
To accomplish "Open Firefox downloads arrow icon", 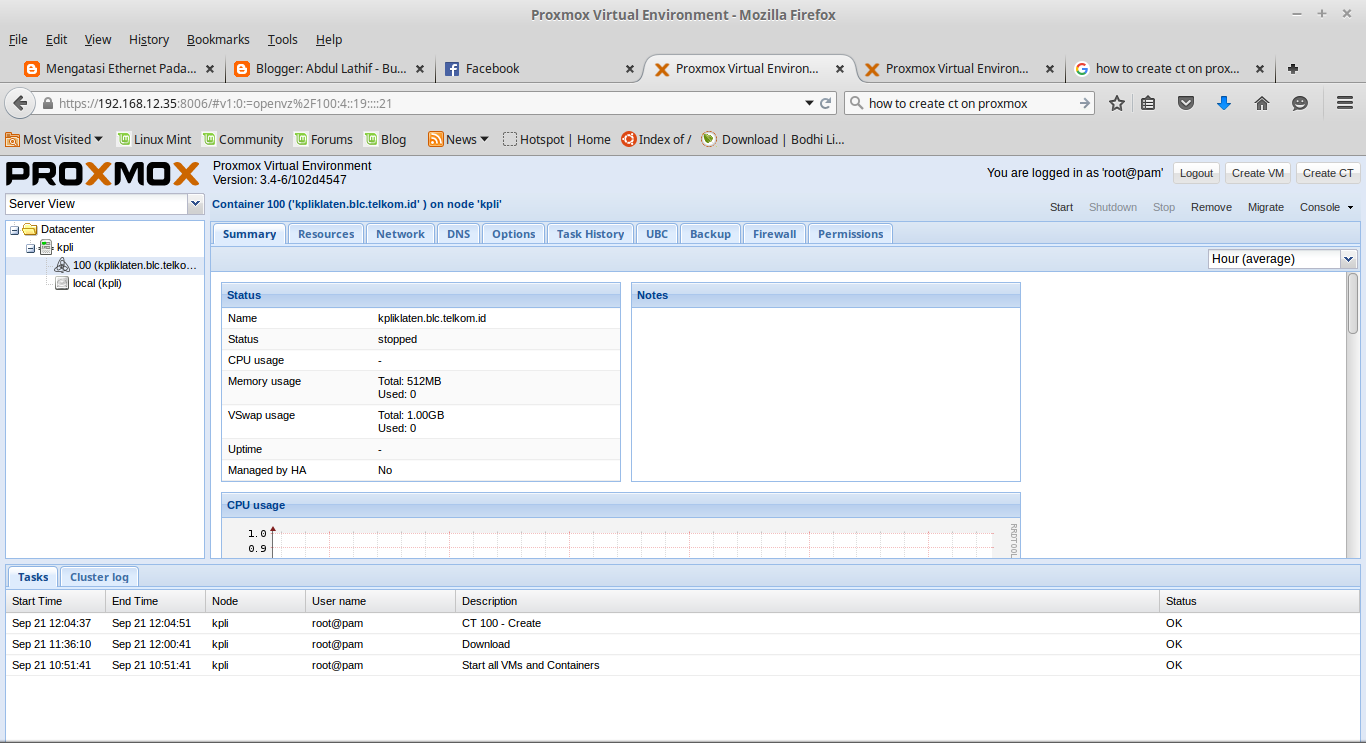I will [x=1224, y=103].
